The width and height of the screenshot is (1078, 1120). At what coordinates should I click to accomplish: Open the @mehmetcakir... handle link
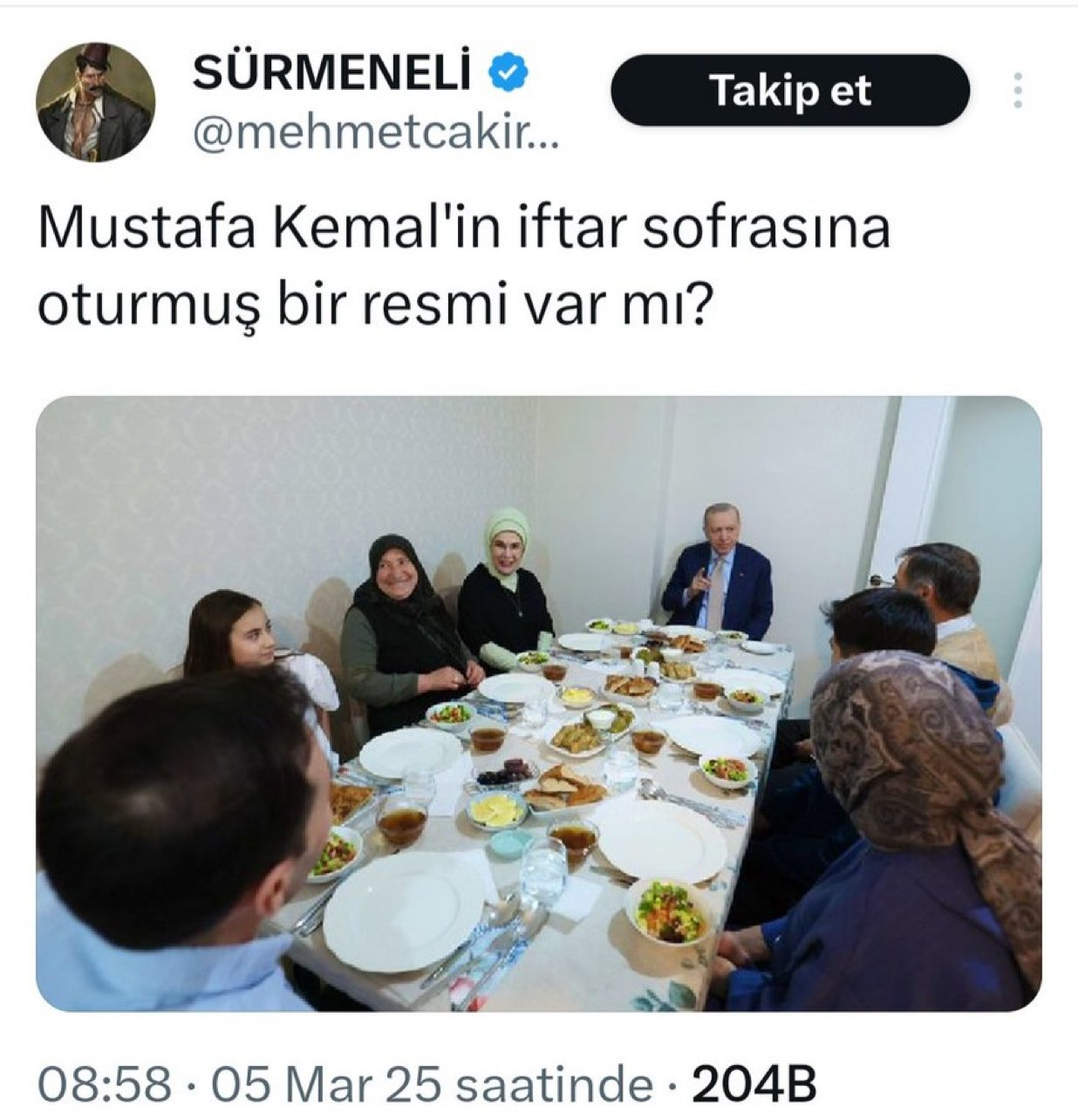click(374, 134)
